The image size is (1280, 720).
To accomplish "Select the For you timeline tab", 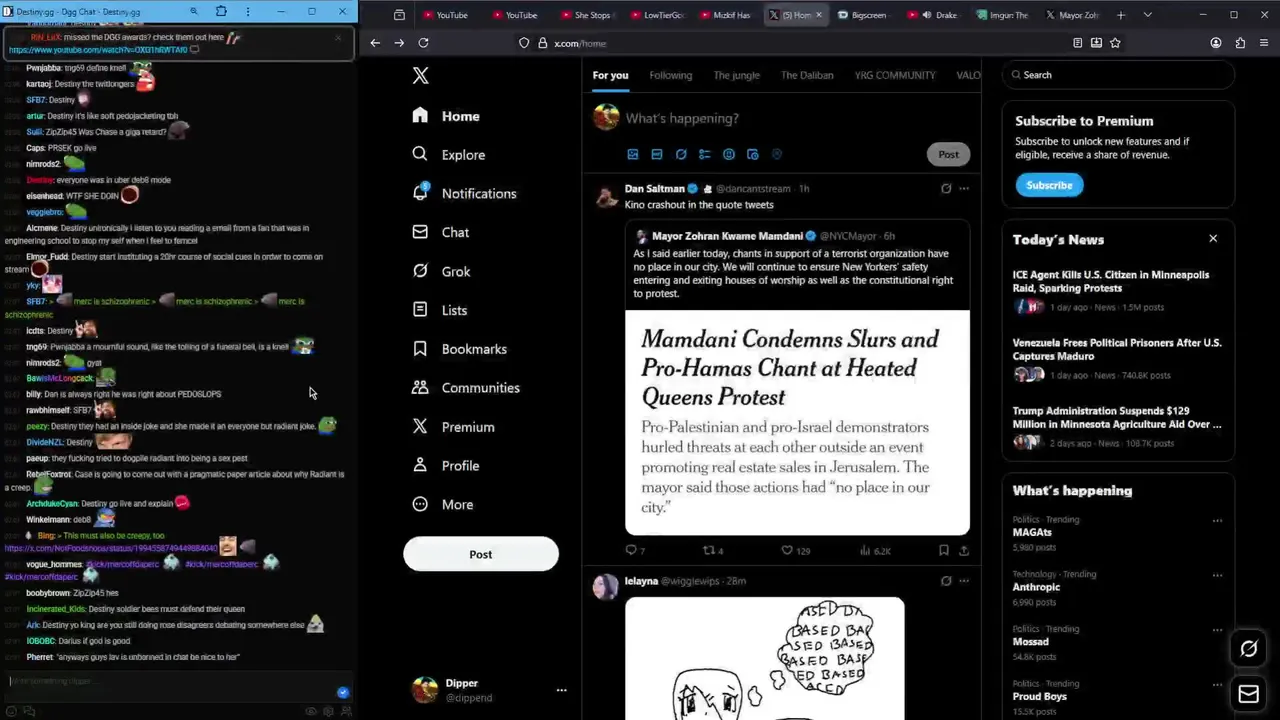I will coord(610,75).
